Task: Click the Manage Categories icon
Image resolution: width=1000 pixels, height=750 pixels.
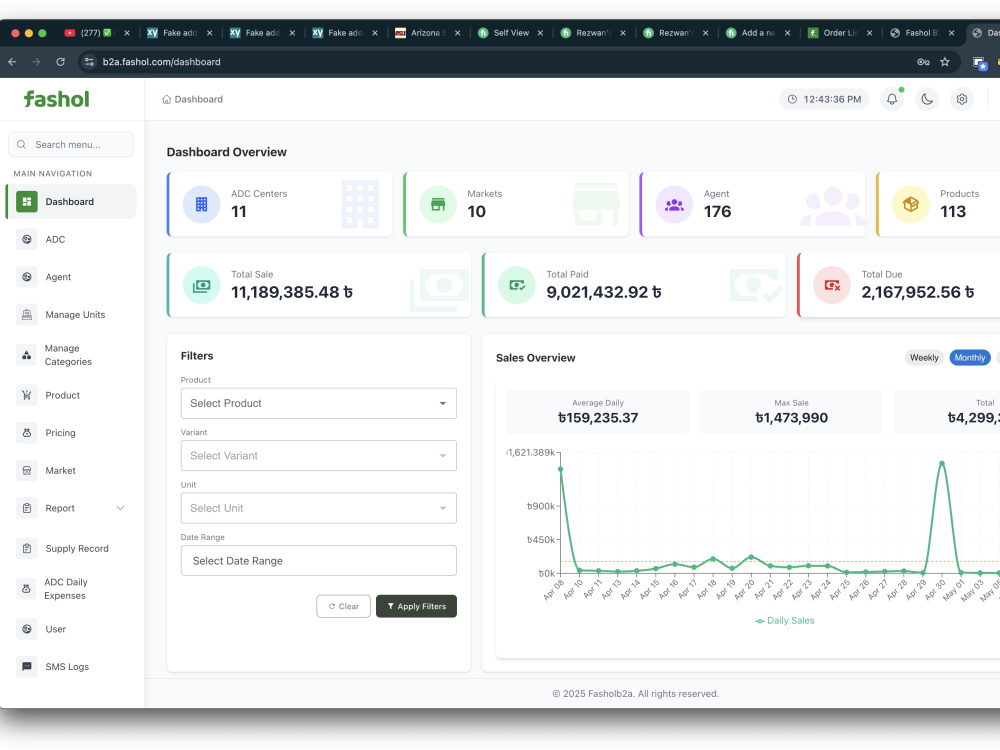Action: 27,355
